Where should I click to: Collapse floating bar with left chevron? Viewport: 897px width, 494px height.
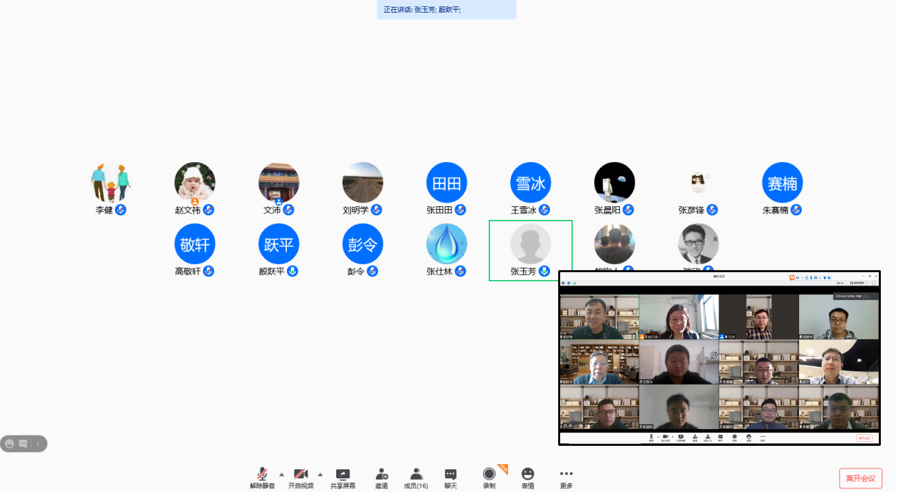point(38,444)
